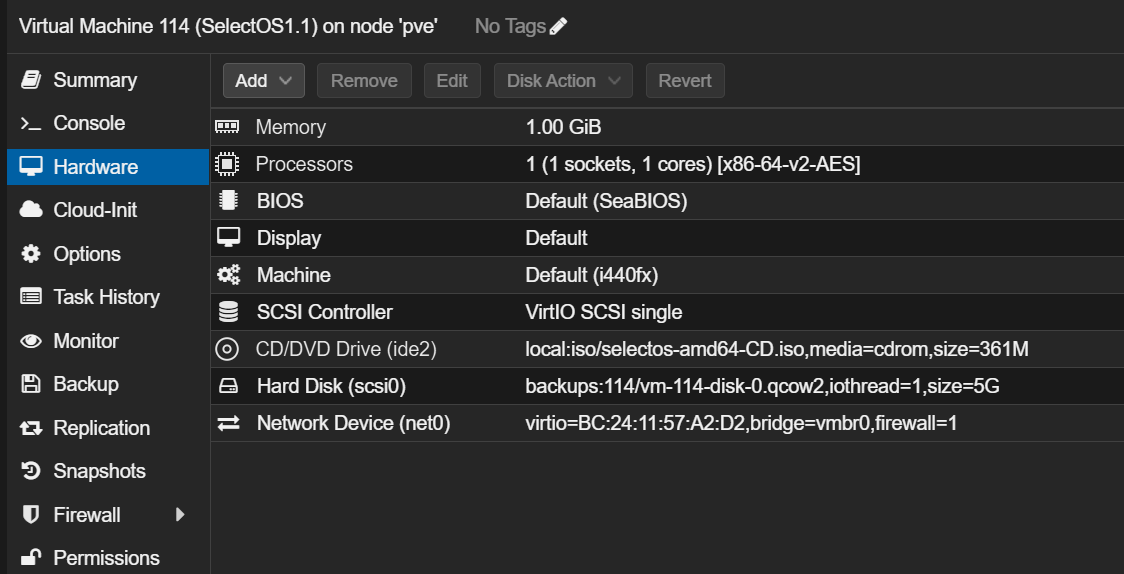Screen dimensions: 1124x574
Task: Click the Network Device arrows icon
Action: pos(228,423)
